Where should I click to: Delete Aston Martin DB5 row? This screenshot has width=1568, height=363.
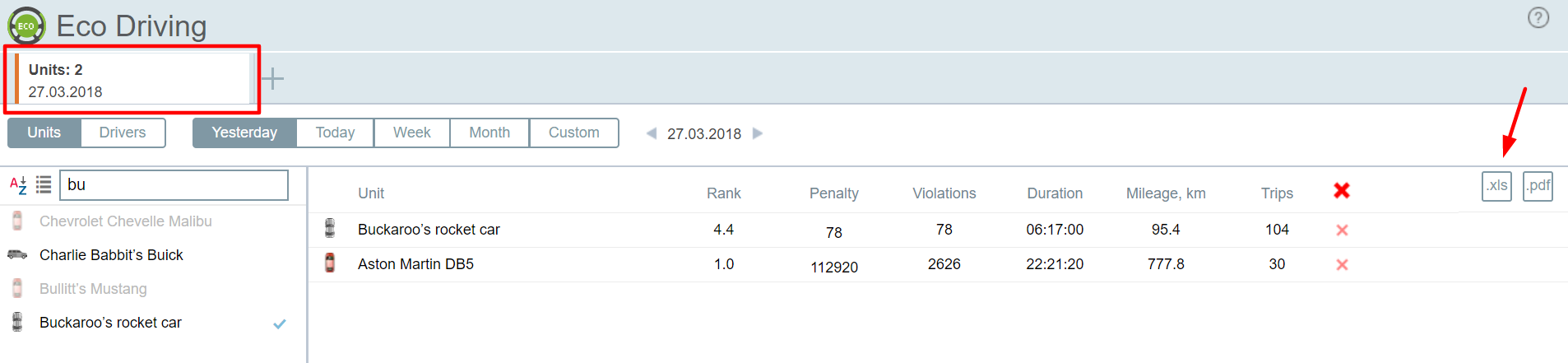(1342, 265)
